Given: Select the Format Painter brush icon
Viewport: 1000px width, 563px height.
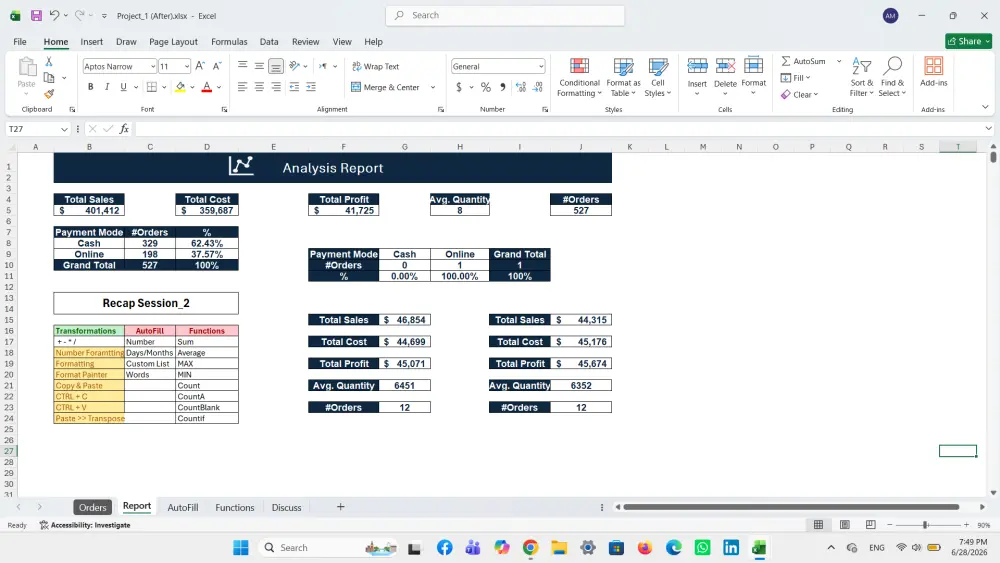Looking at the screenshot, I should click(49, 94).
